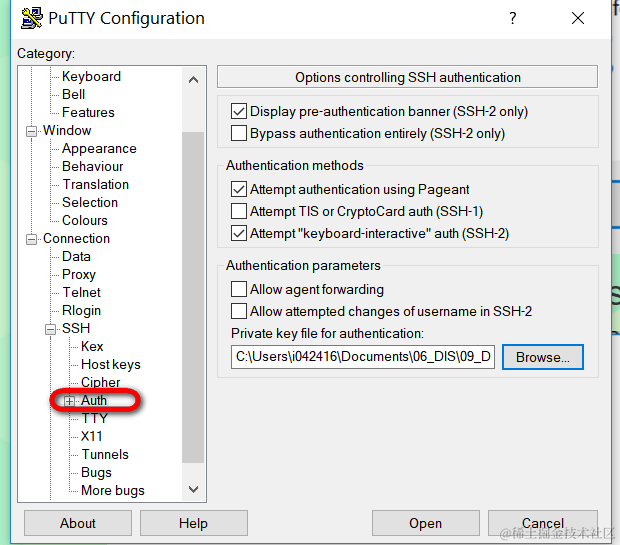Click 'Options controlling SSH authentication' heading
620x545 pixels.
(x=408, y=78)
